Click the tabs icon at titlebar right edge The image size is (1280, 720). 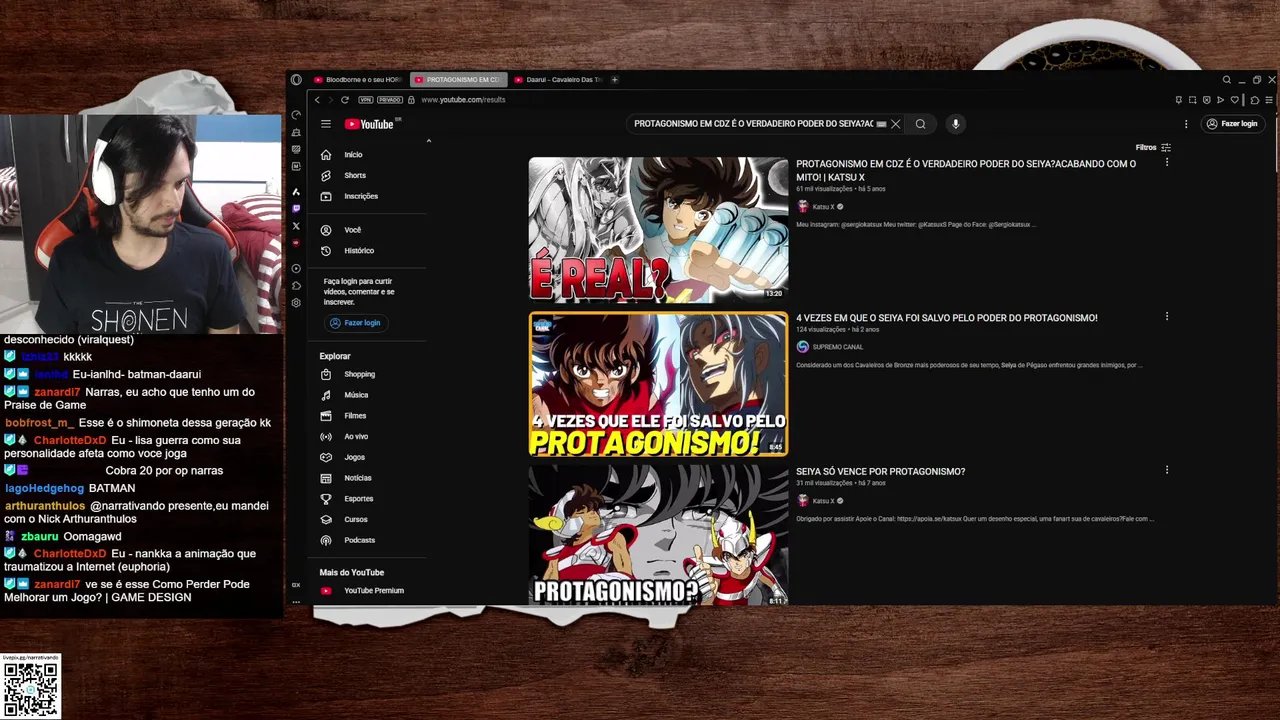[1257, 79]
